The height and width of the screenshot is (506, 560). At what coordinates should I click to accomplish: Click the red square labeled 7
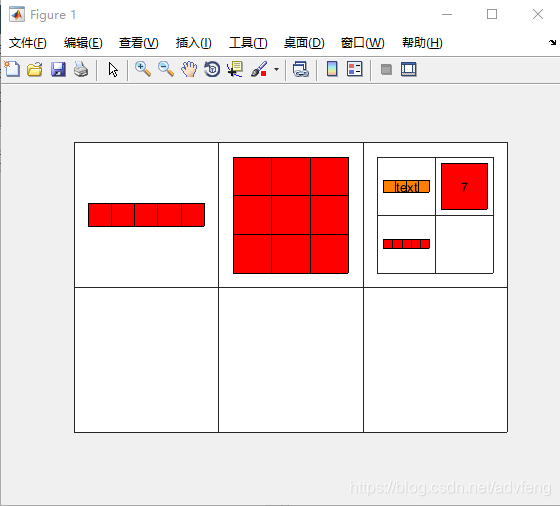tap(464, 186)
